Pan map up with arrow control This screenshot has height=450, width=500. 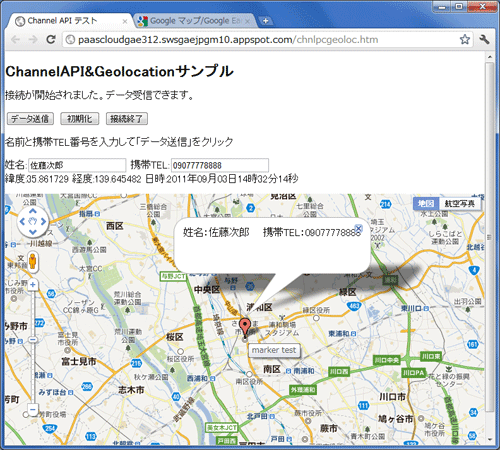pyautogui.click(x=33, y=211)
